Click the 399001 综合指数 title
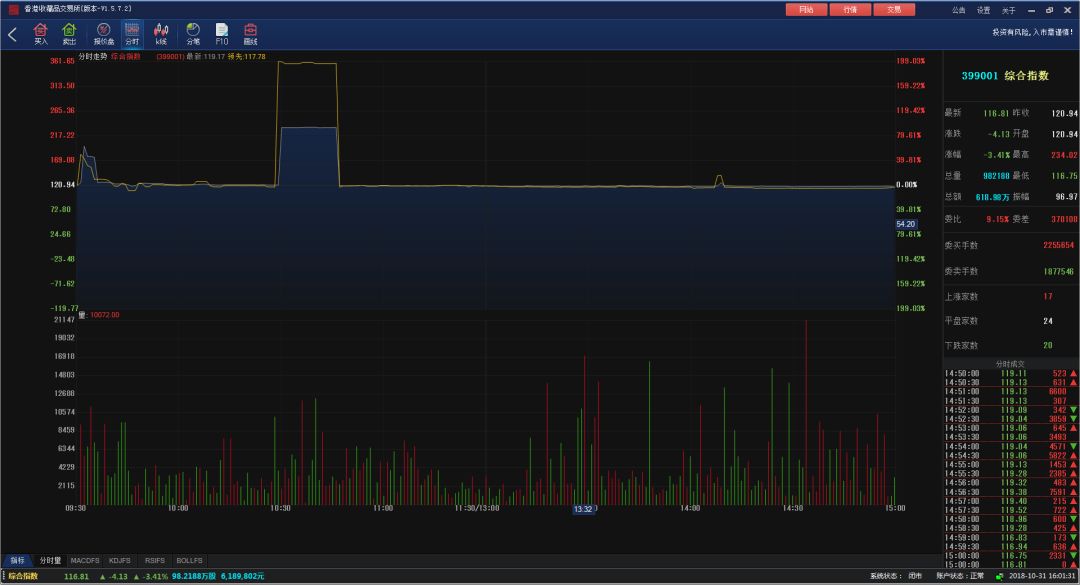Viewport: 1080px width, 585px height. tap(1005, 76)
